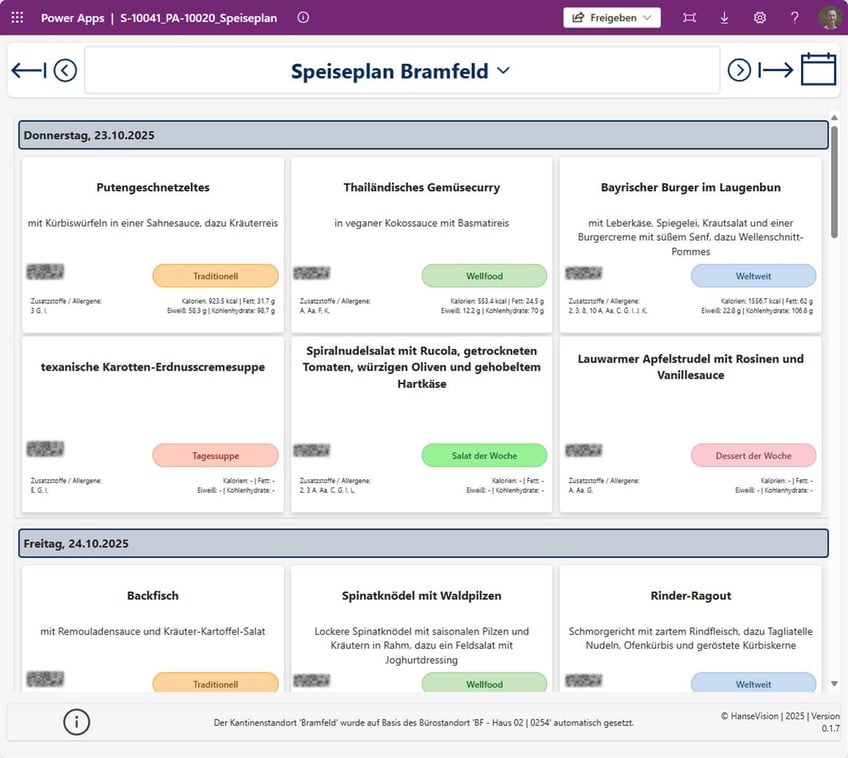Screen dimensions: 848x758
Task: Open the calendar date picker icon
Action: click(819, 69)
